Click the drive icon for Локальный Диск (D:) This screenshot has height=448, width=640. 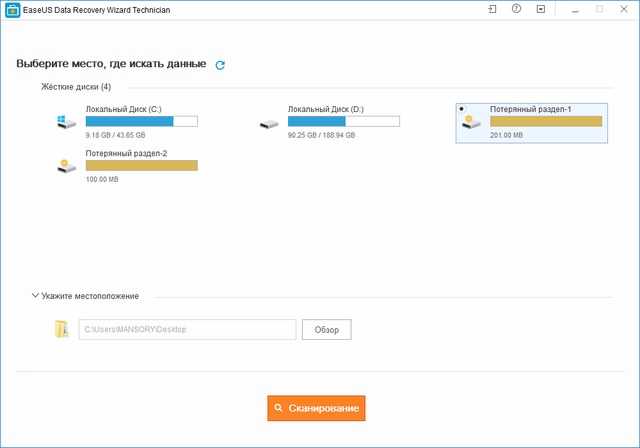(269, 124)
